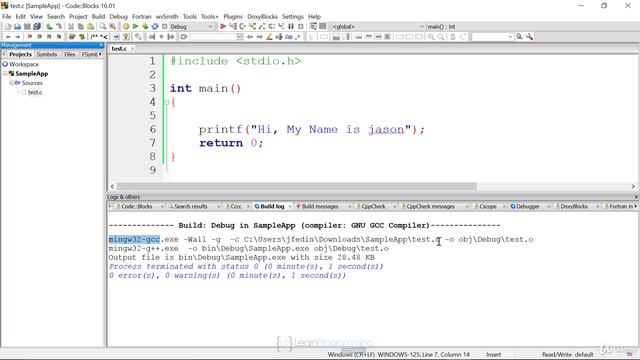Click the debugger Step into icon
This screenshot has height=360, width=640.
pyautogui.click(x=252, y=27)
